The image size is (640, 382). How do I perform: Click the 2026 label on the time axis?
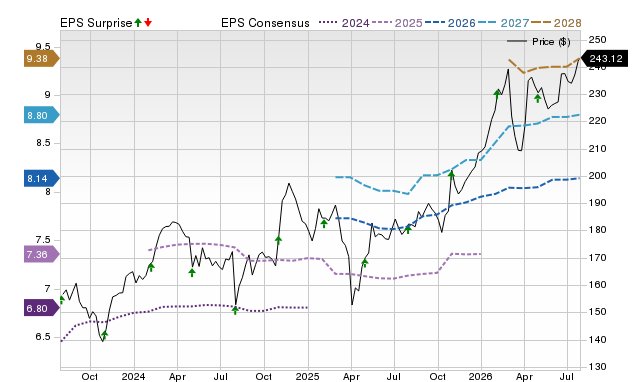point(480,376)
